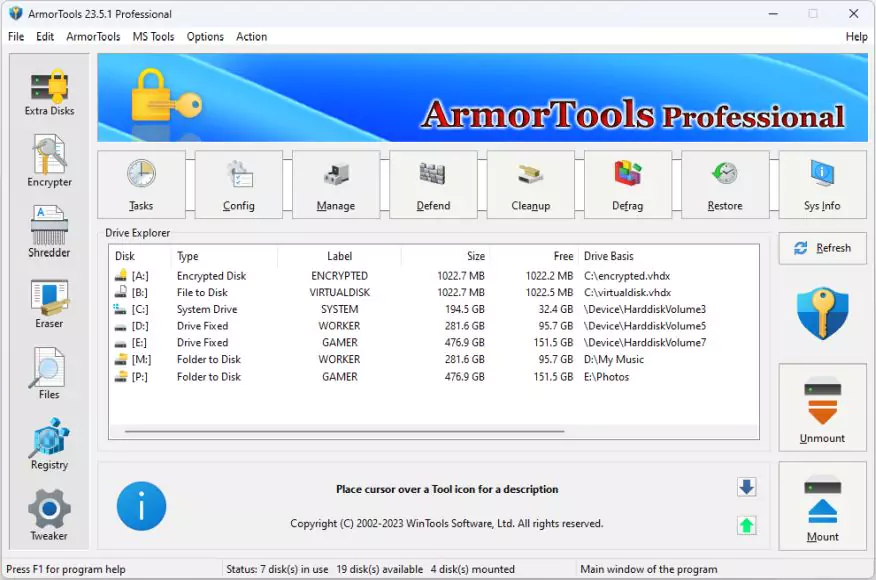Open the Help menu
This screenshot has width=876, height=580.
coord(856,37)
